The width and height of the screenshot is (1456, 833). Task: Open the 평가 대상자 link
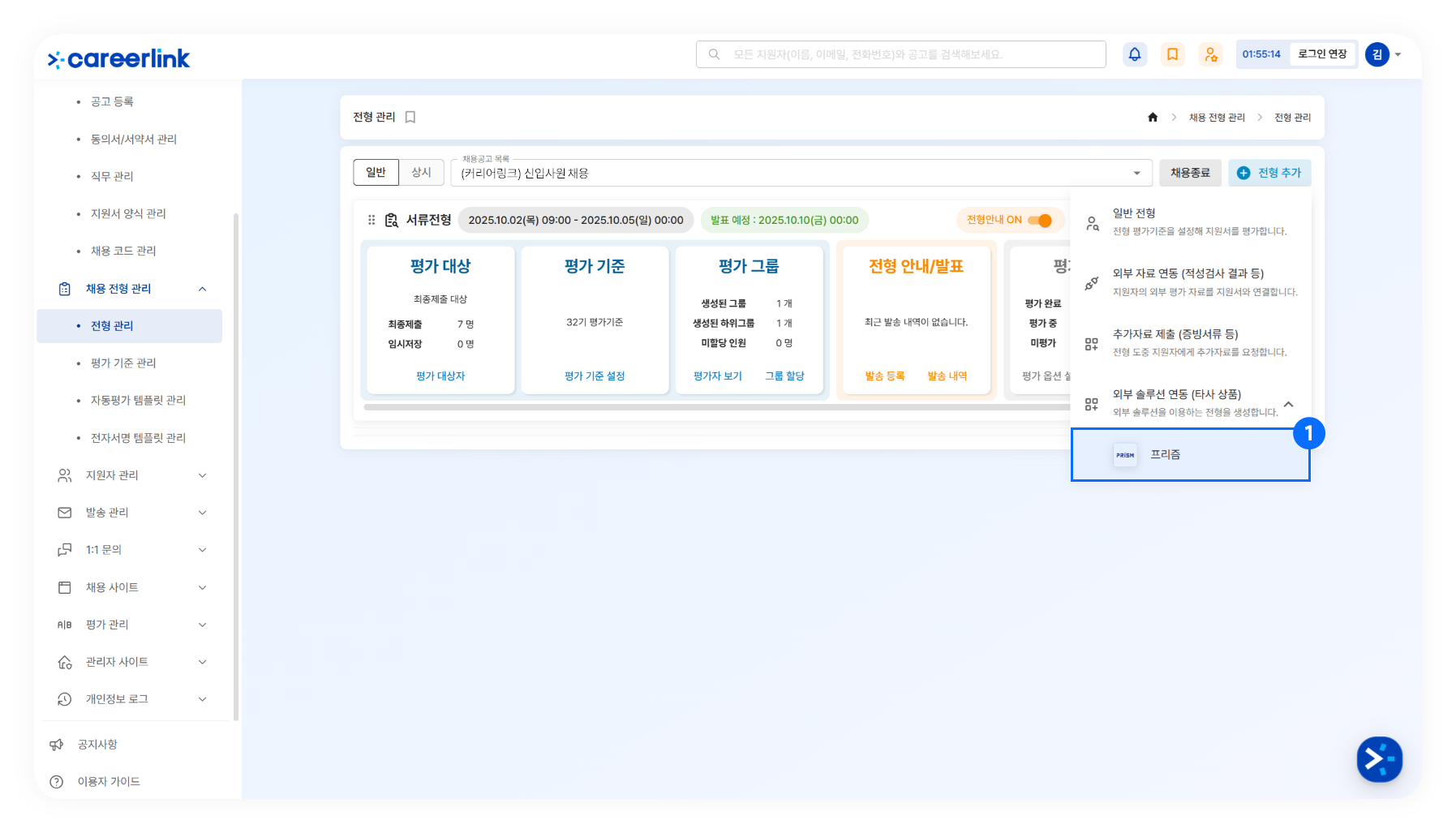(440, 376)
